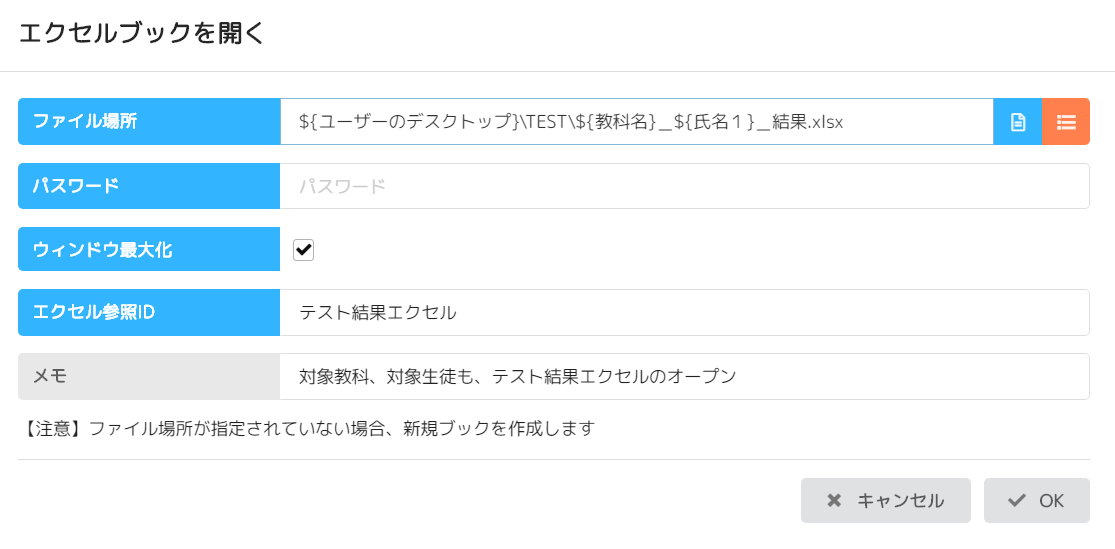Open the orange variable list icon
Screen dimensions: 1115x549
pyautogui.click(x=1066, y=122)
